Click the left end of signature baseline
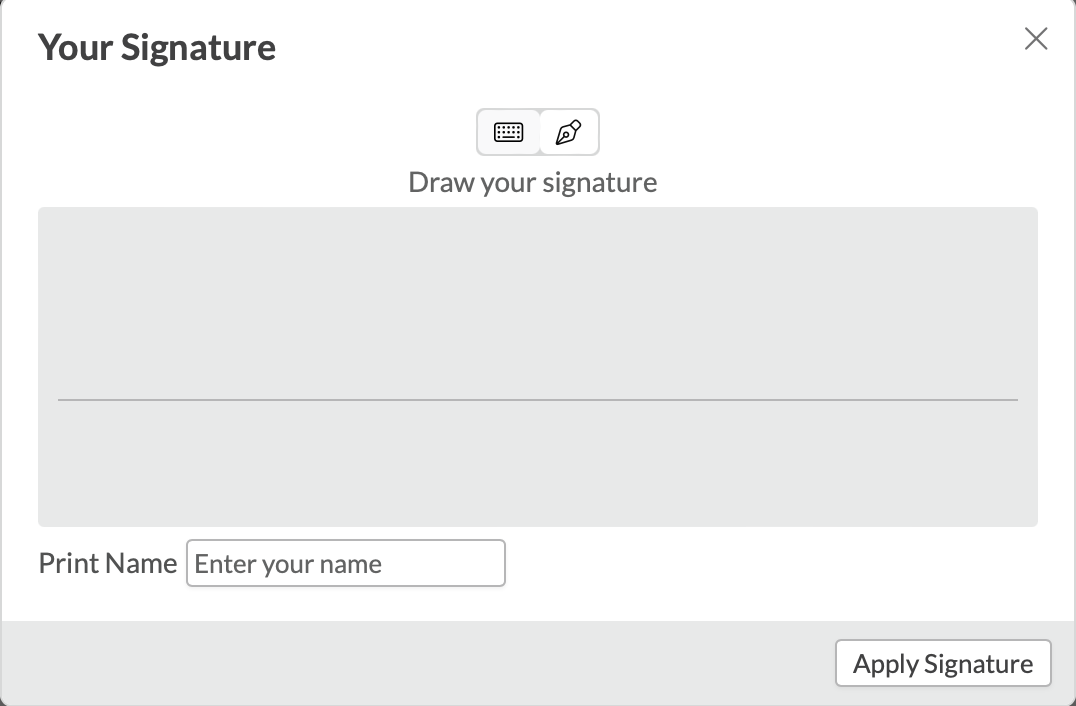The width and height of the screenshot is (1076, 706). (x=64, y=400)
